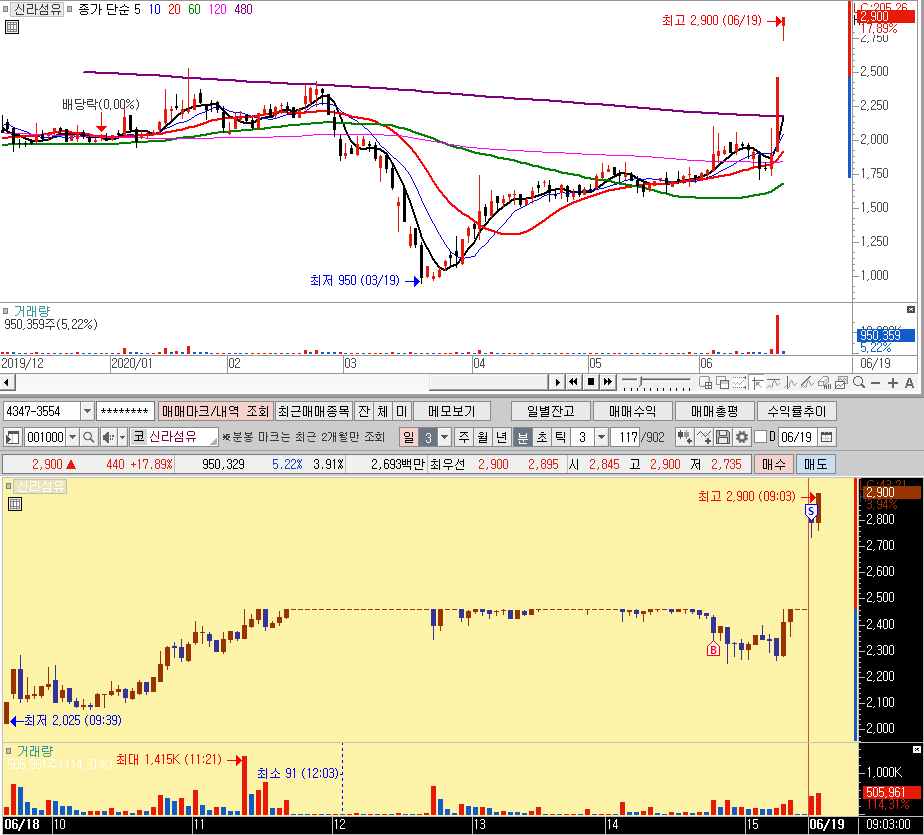Click the candle count field showing 117
This screenshot has width=924, height=835.
coord(627,437)
